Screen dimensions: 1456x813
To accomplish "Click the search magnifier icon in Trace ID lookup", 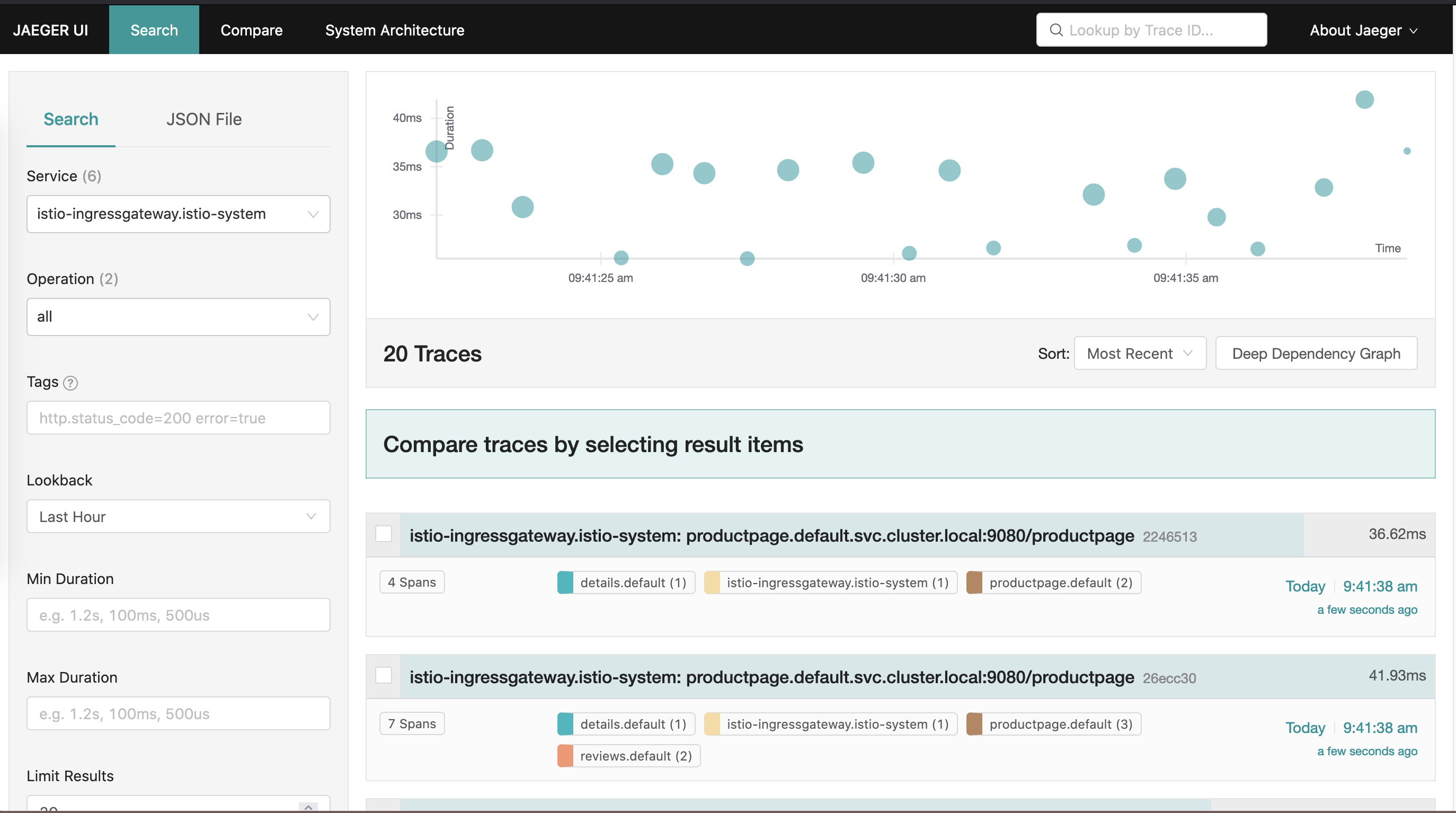I will tap(1055, 30).
